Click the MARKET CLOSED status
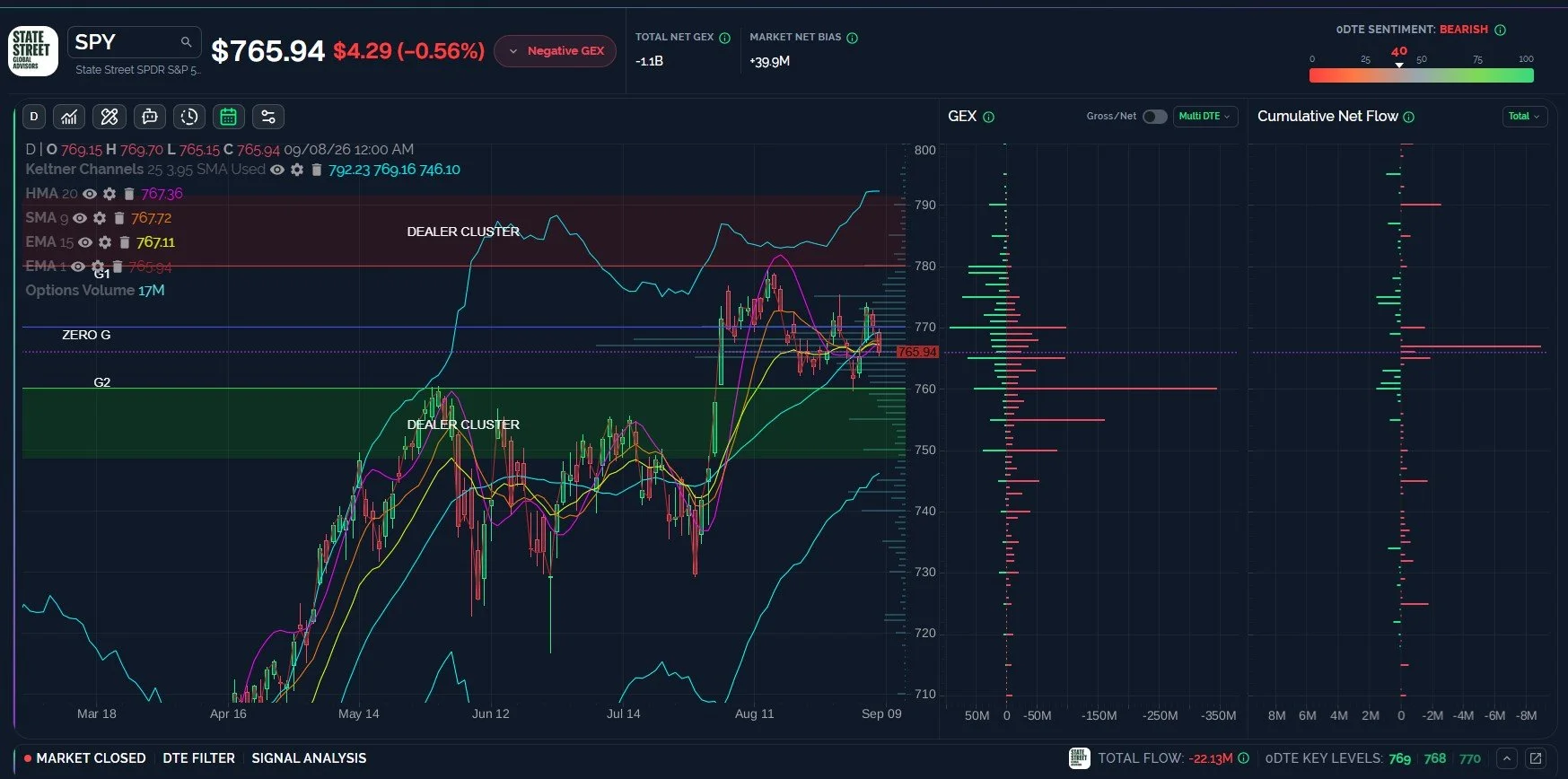The image size is (1568, 779). coord(85,758)
